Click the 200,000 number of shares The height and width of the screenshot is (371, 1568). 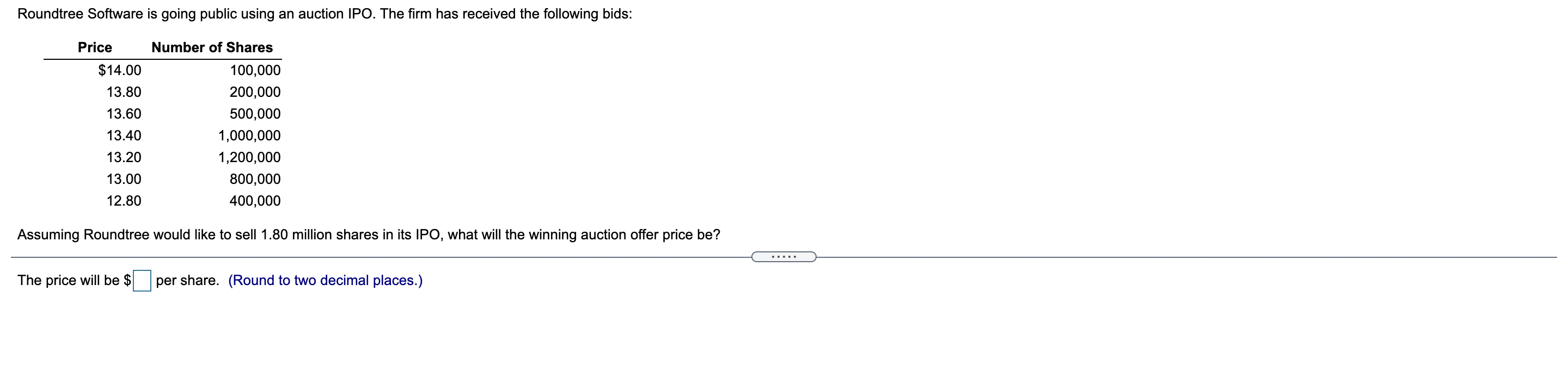(x=256, y=92)
